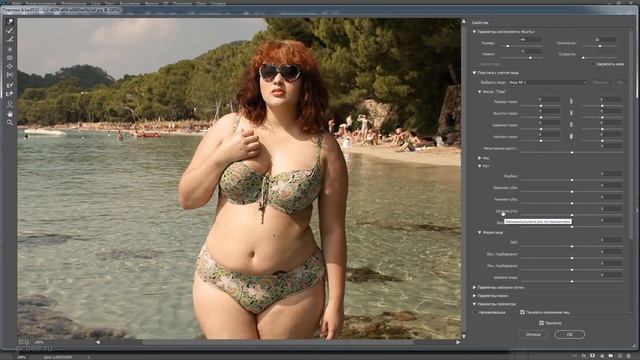Image resolution: width=640 pixels, height=360 pixels.
Task: Toggle the Preview checkbox
Action: point(542,323)
